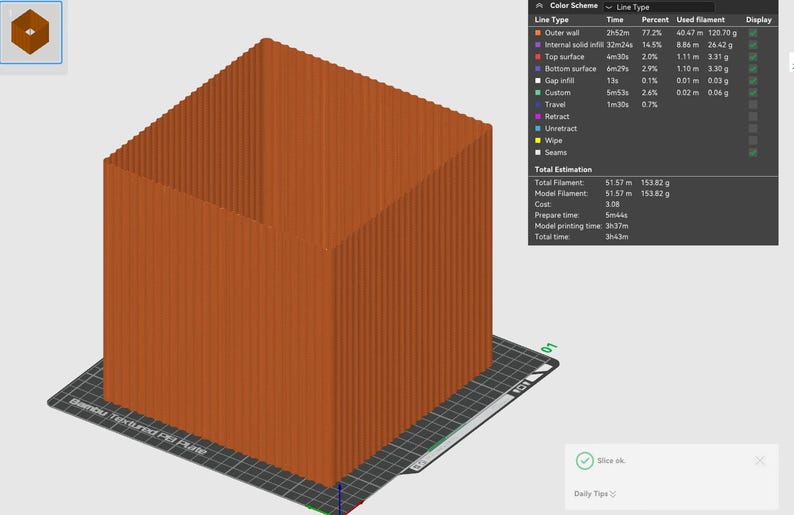Dismiss the Slice ok notification
Screen dimensions: 794x515
[760, 460]
